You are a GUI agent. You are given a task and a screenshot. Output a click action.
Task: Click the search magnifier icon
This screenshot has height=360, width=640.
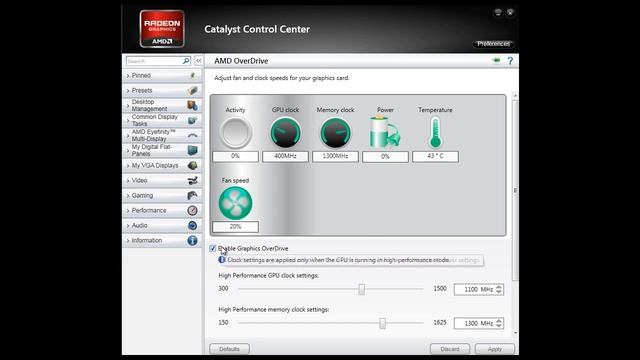pos(186,61)
